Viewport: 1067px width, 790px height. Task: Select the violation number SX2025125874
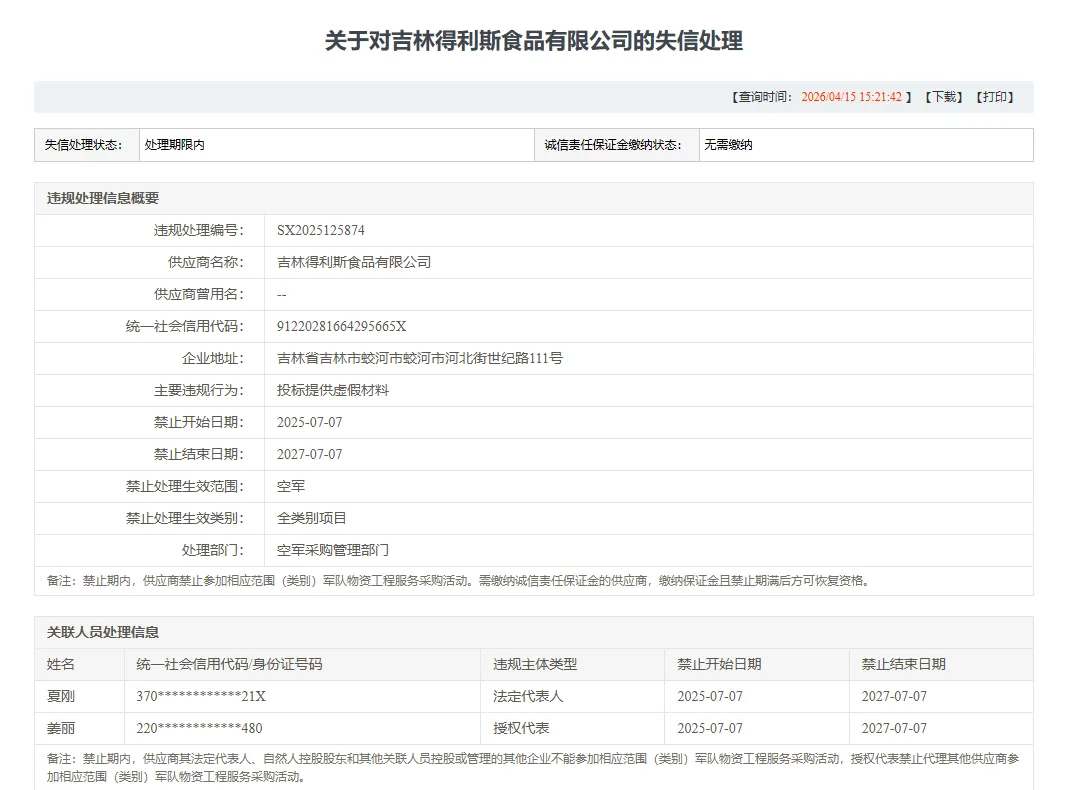pyautogui.click(x=321, y=229)
